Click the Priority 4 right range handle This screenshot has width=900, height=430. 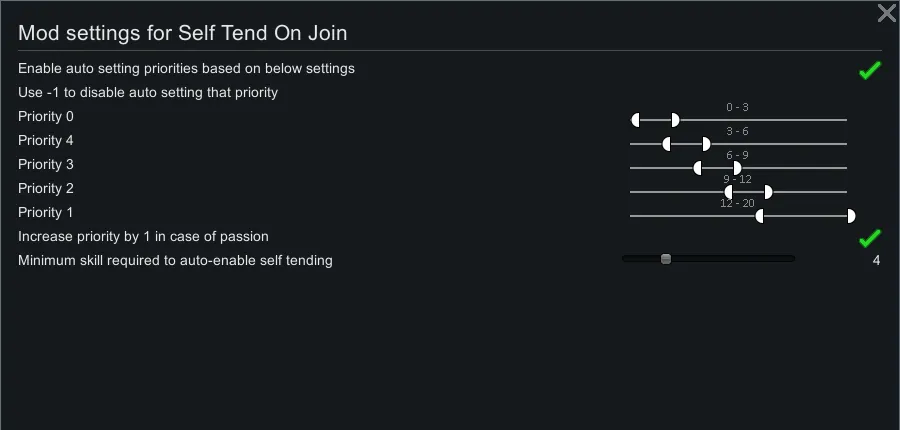click(x=705, y=144)
